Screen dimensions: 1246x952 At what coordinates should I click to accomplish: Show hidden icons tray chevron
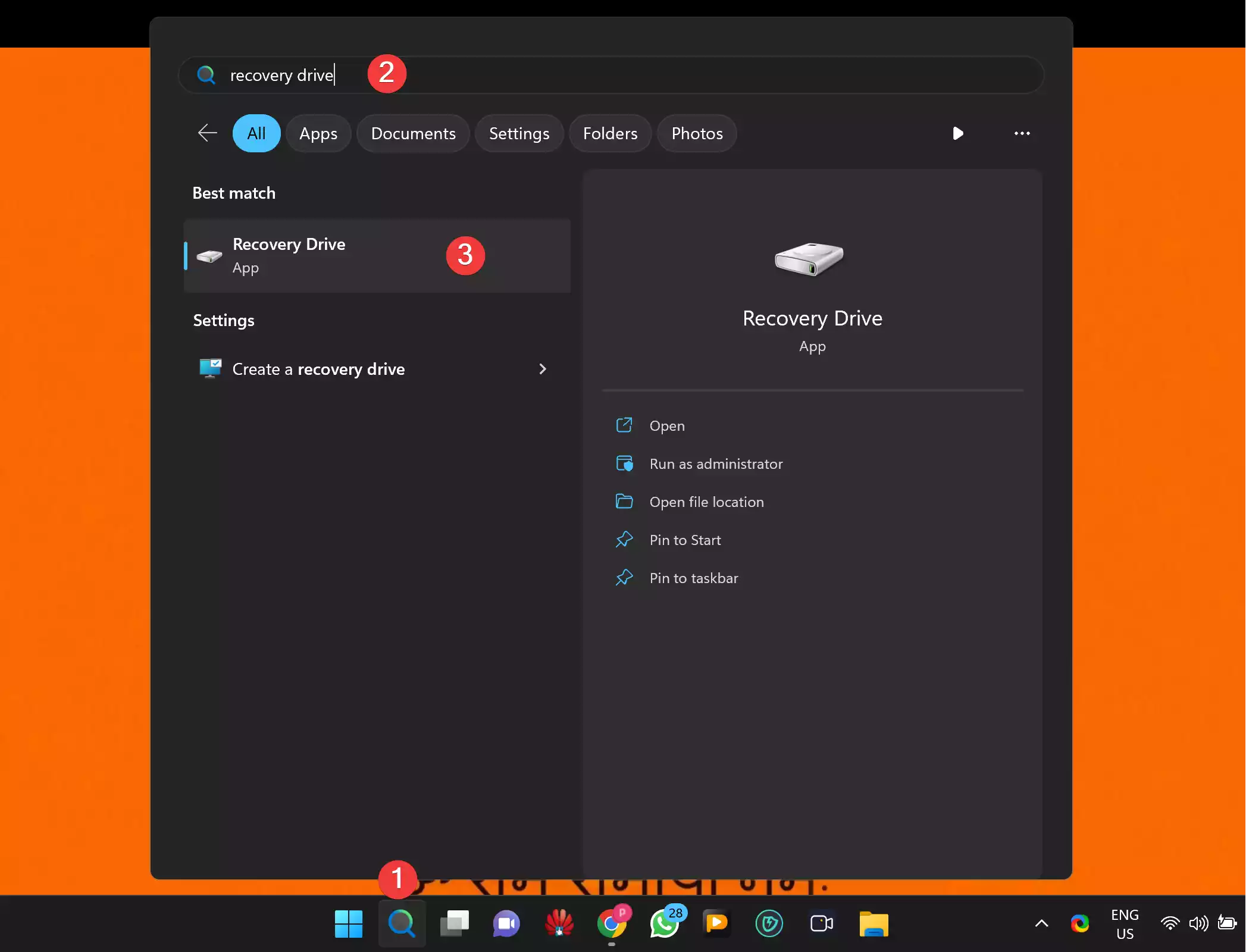point(1041,923)
